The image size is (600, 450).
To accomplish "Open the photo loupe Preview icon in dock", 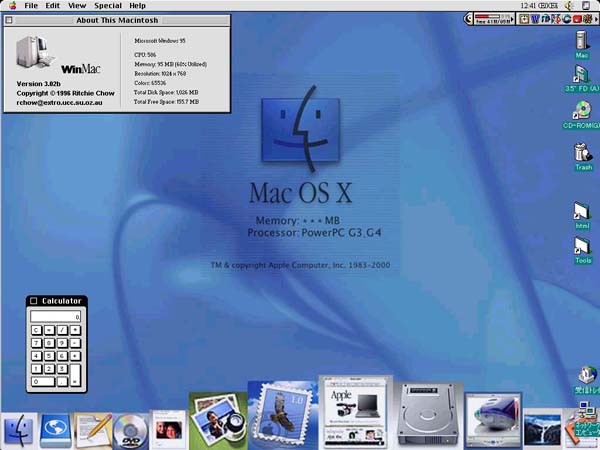I will [x=218, y=421].
